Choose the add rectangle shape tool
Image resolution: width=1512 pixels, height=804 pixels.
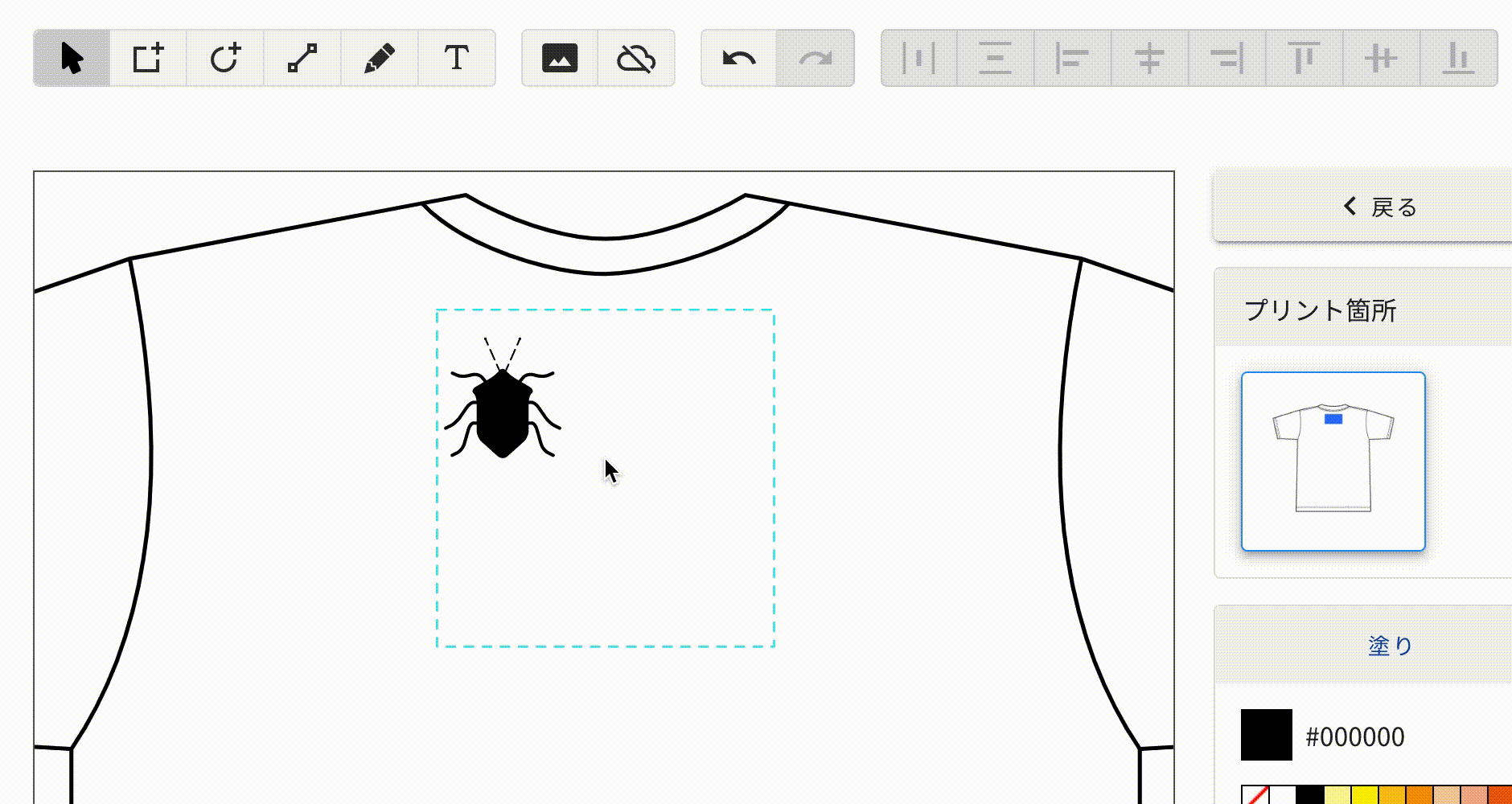coord(148,59)
